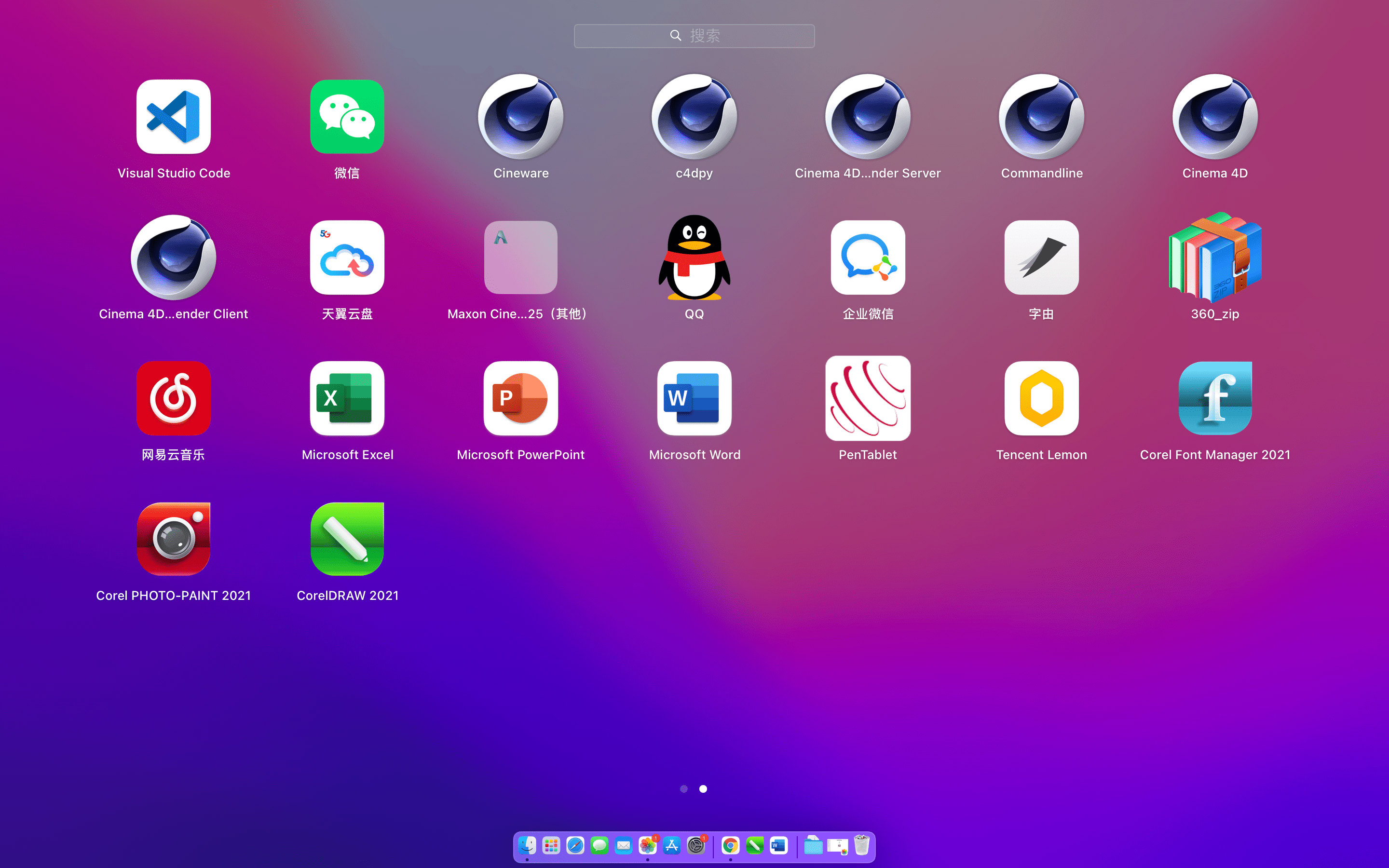Launch Corel Font Manager 2021
1389x868 pixels.
1215,398
